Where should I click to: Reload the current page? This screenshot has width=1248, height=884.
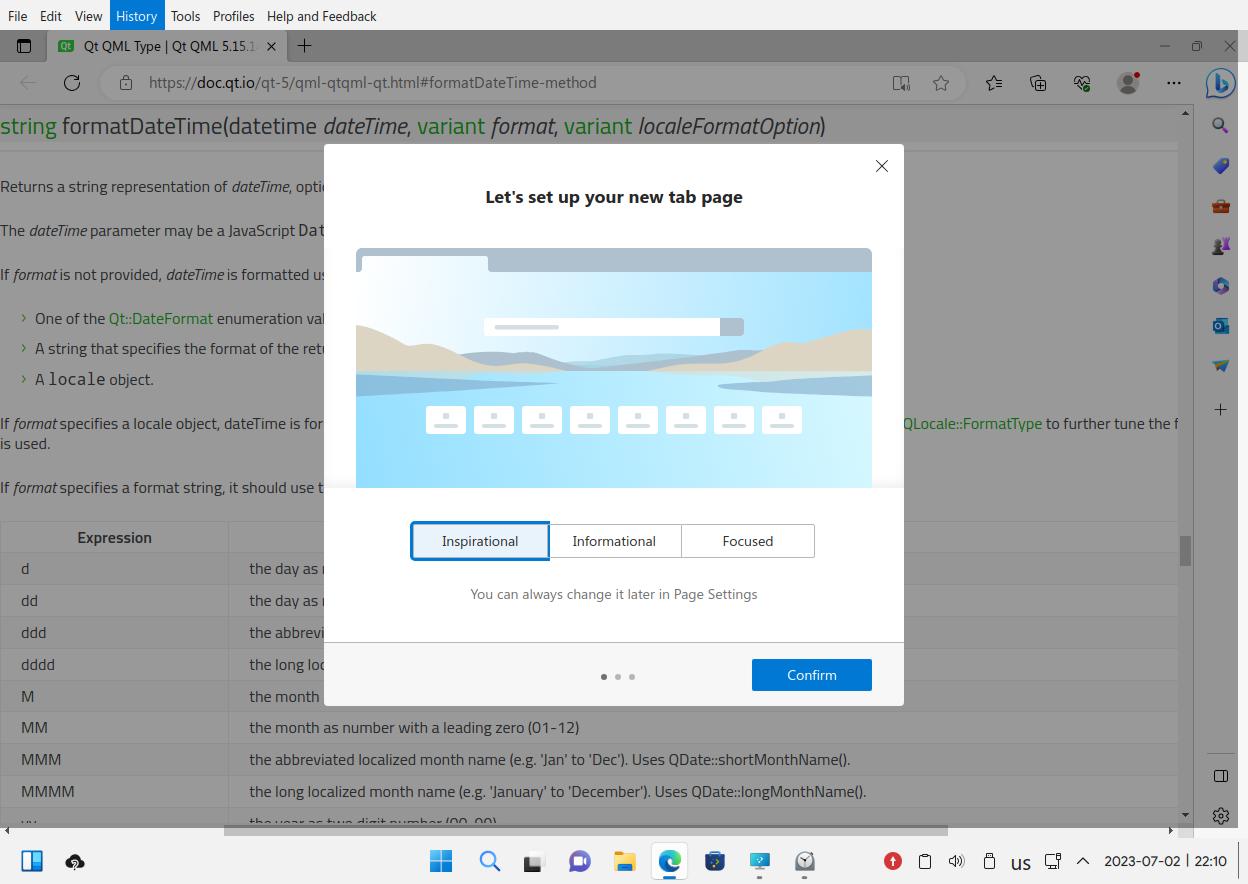point(72,83)
